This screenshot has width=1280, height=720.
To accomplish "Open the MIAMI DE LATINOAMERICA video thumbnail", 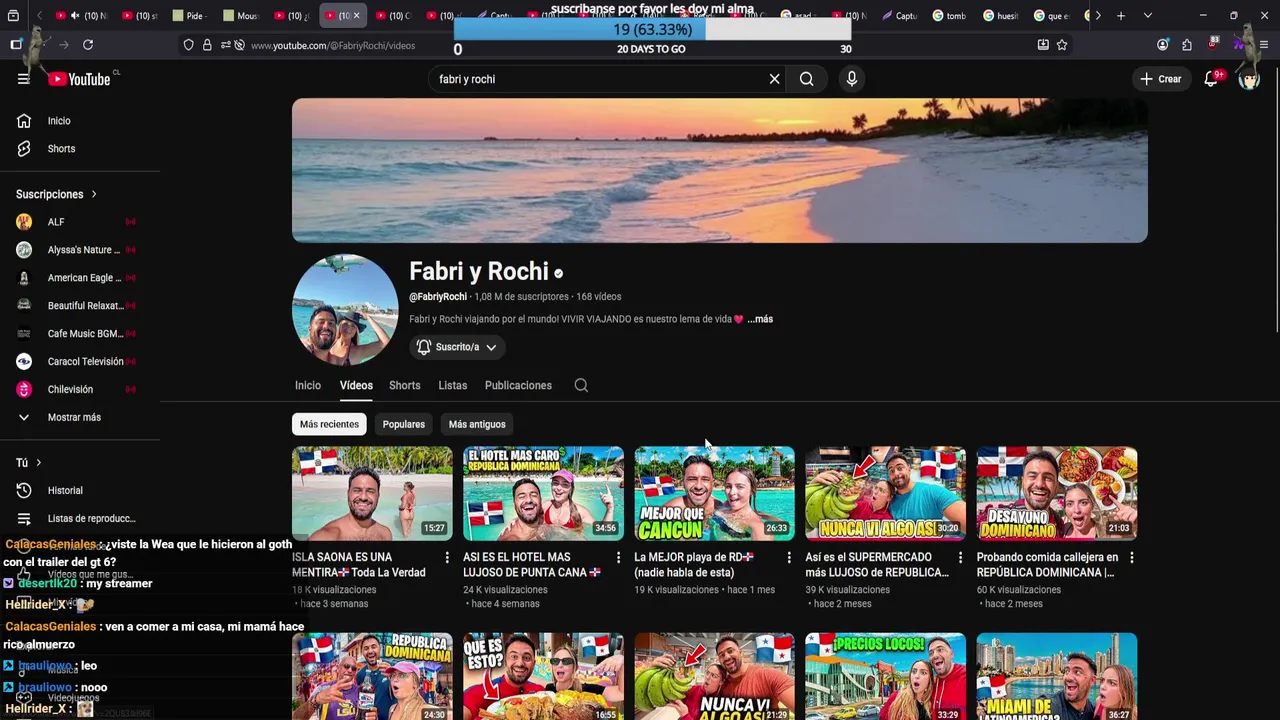I will (x=1056, y=676).
